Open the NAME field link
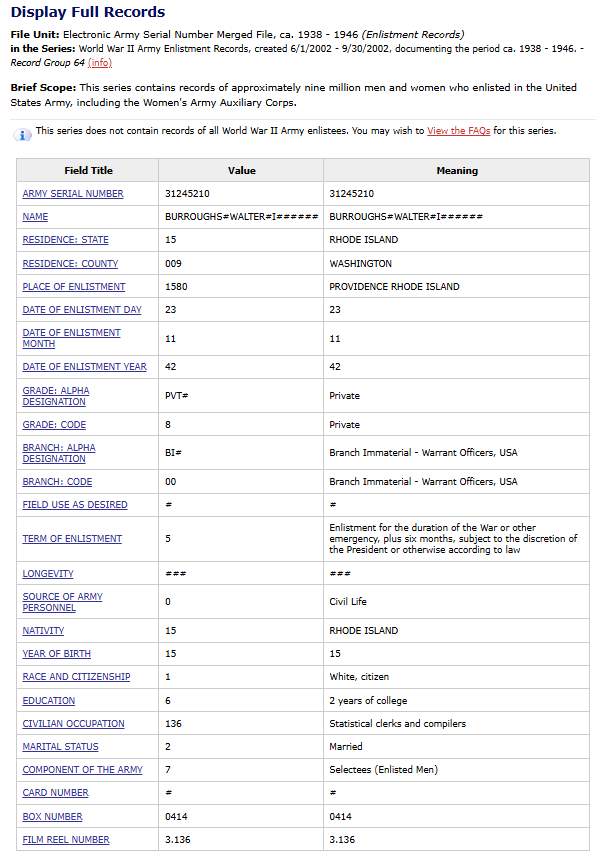 click(x=35, y=217)
